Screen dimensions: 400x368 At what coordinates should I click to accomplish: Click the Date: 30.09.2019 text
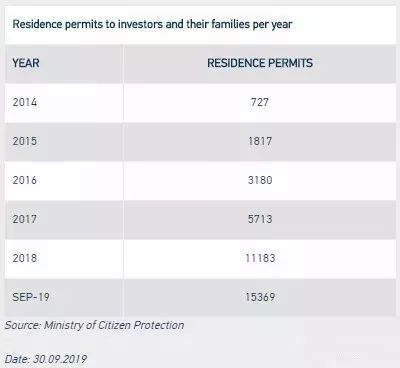[x=46, y=359]
